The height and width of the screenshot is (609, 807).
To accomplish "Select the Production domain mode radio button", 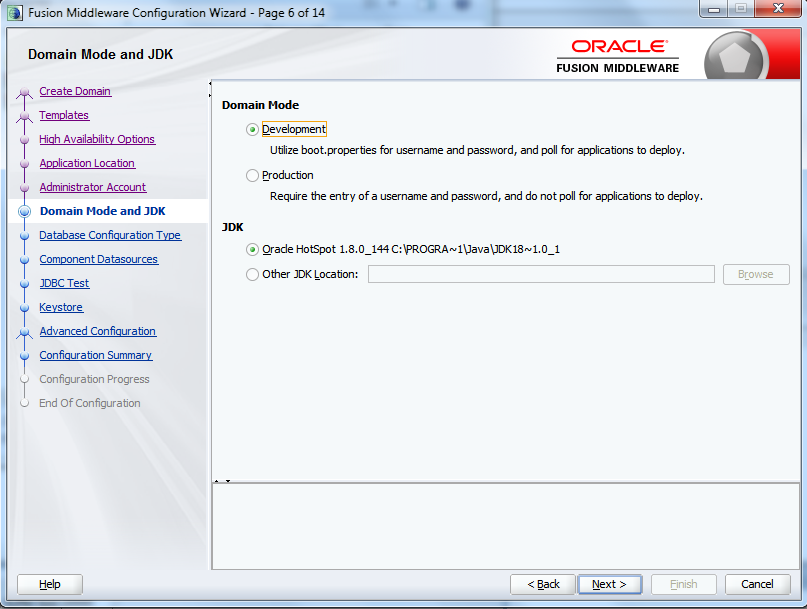I will coord(252,176).
